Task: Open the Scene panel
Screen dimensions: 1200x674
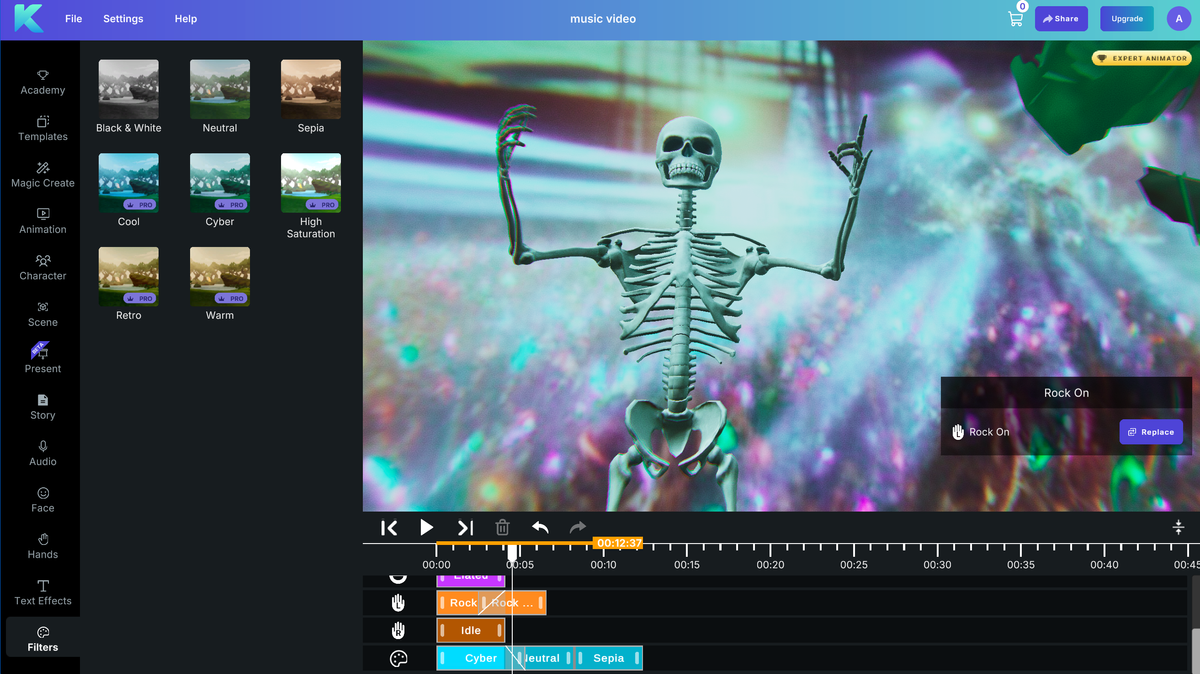Action: coord(42,314)
